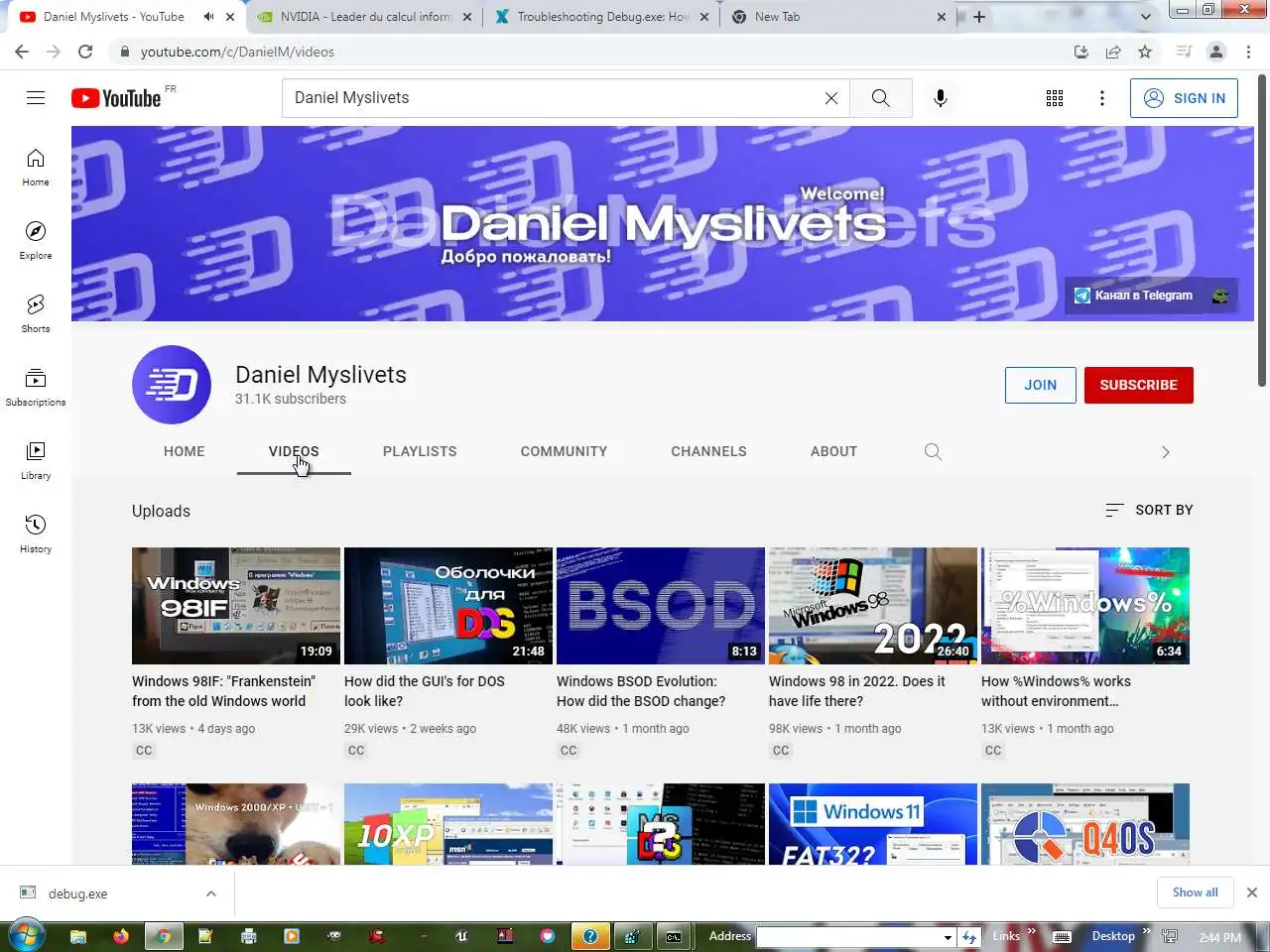The image size is (1270, 952).
Task: Open the %Windows% video thumbnail
Action: click(1085, 606)
